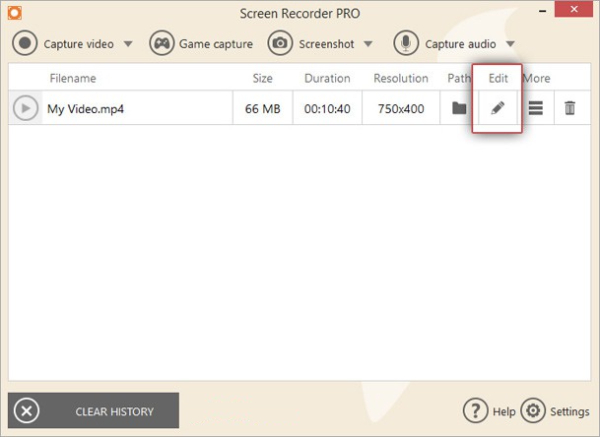Click the Capture audio microphone icon
The image size is (600, 437).
pyautogui.click(x=405, y=43)
